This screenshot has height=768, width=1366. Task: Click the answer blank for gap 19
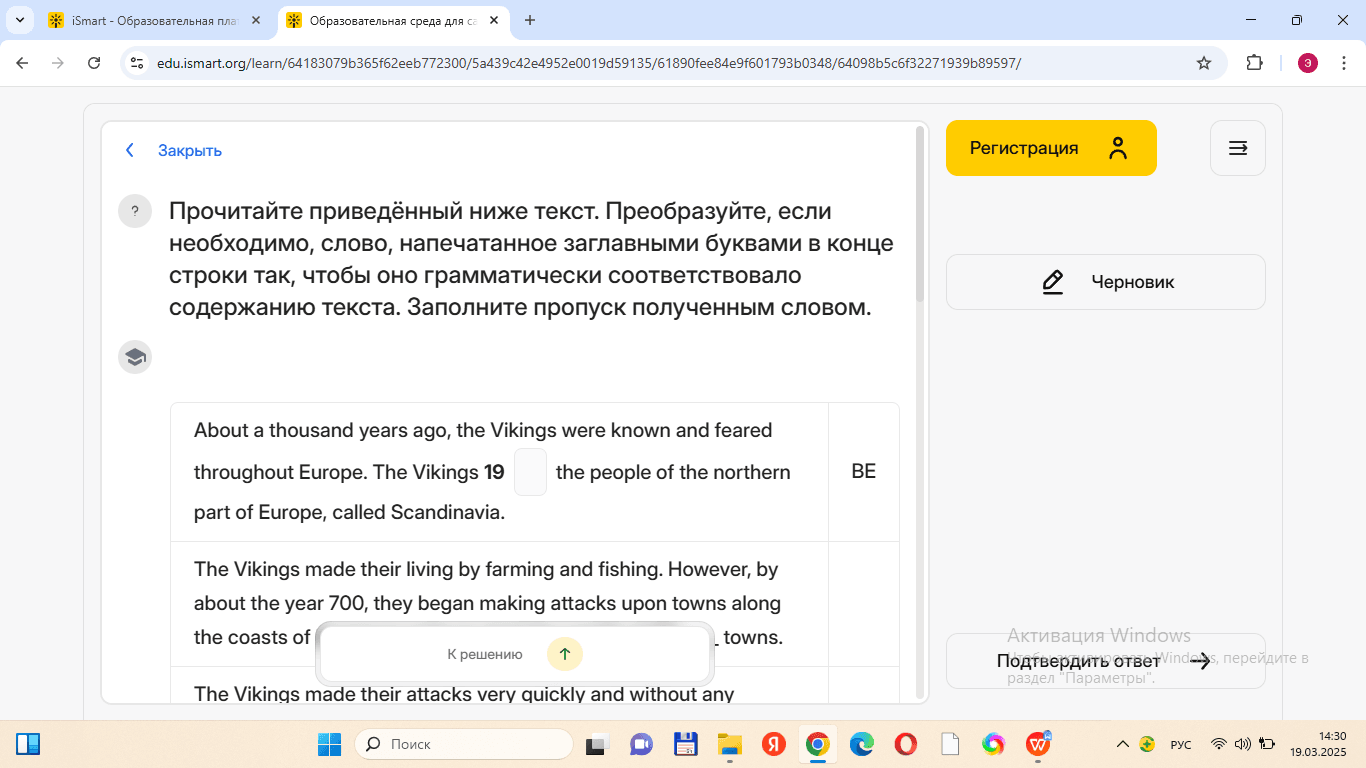(x=530, y=472)
